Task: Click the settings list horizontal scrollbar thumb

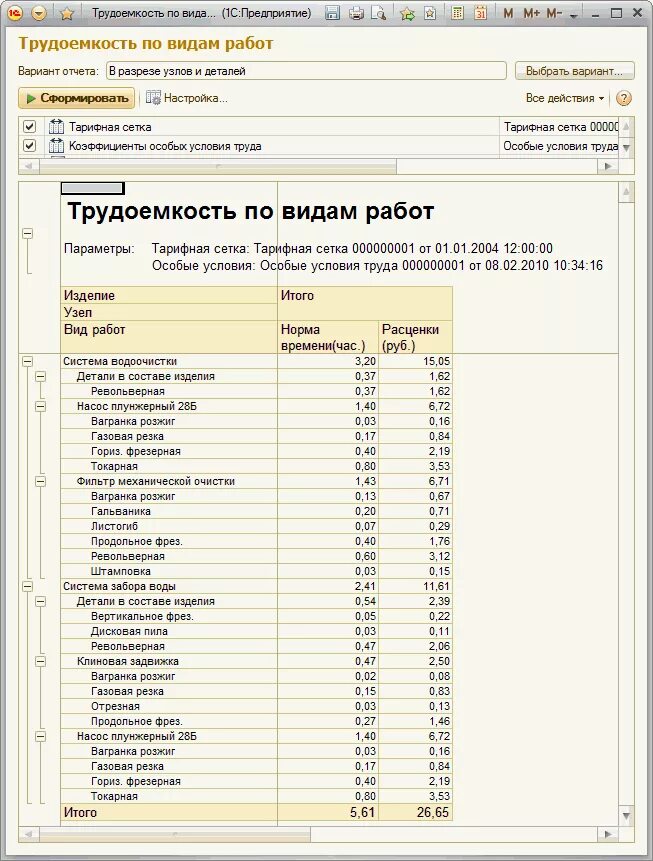Action: tap(218, 166)
